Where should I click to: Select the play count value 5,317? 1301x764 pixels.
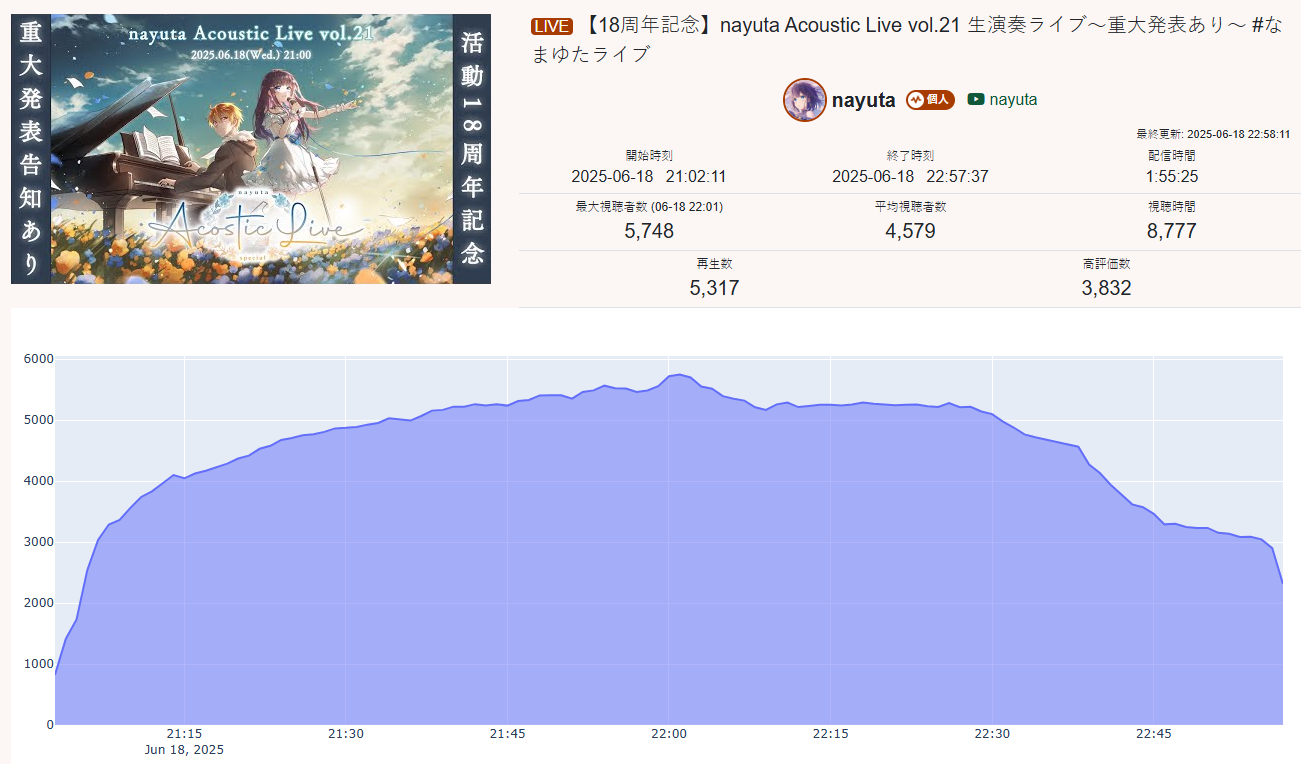714,288
